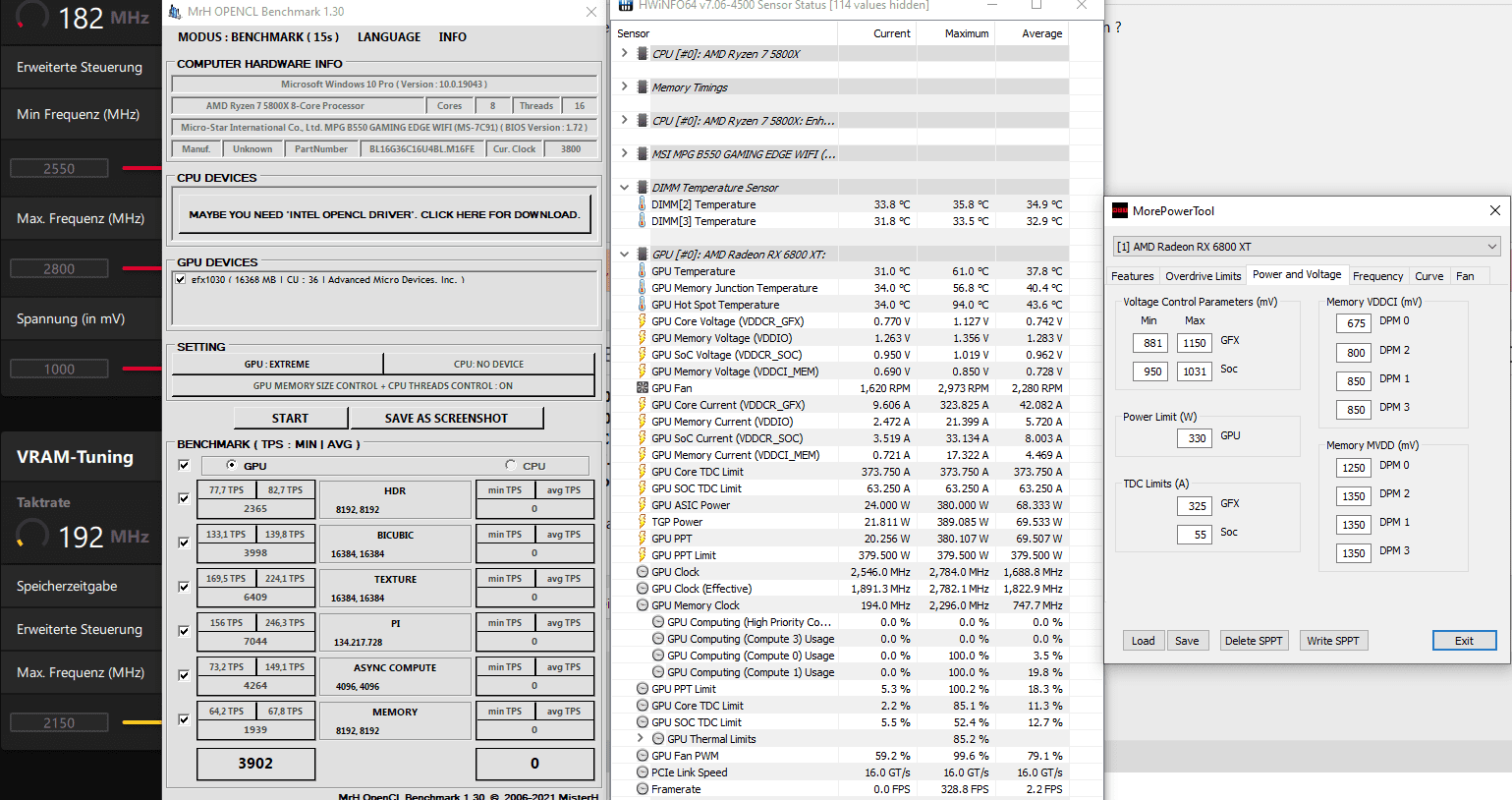Click the fan icon beside GPU Fan
This screenshot has height=800, width=1512.
(643, 388)
